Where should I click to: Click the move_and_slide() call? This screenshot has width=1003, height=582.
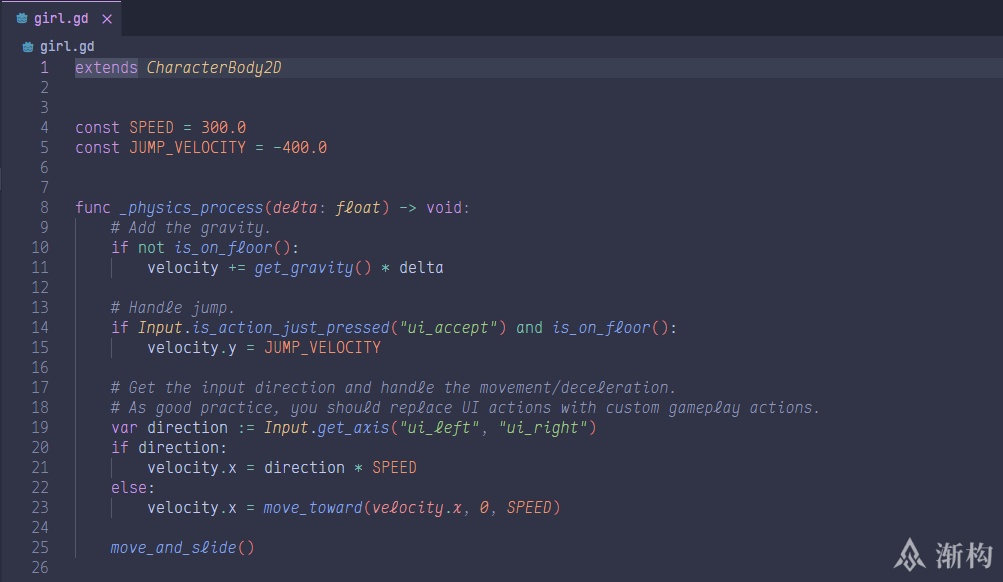182,548
